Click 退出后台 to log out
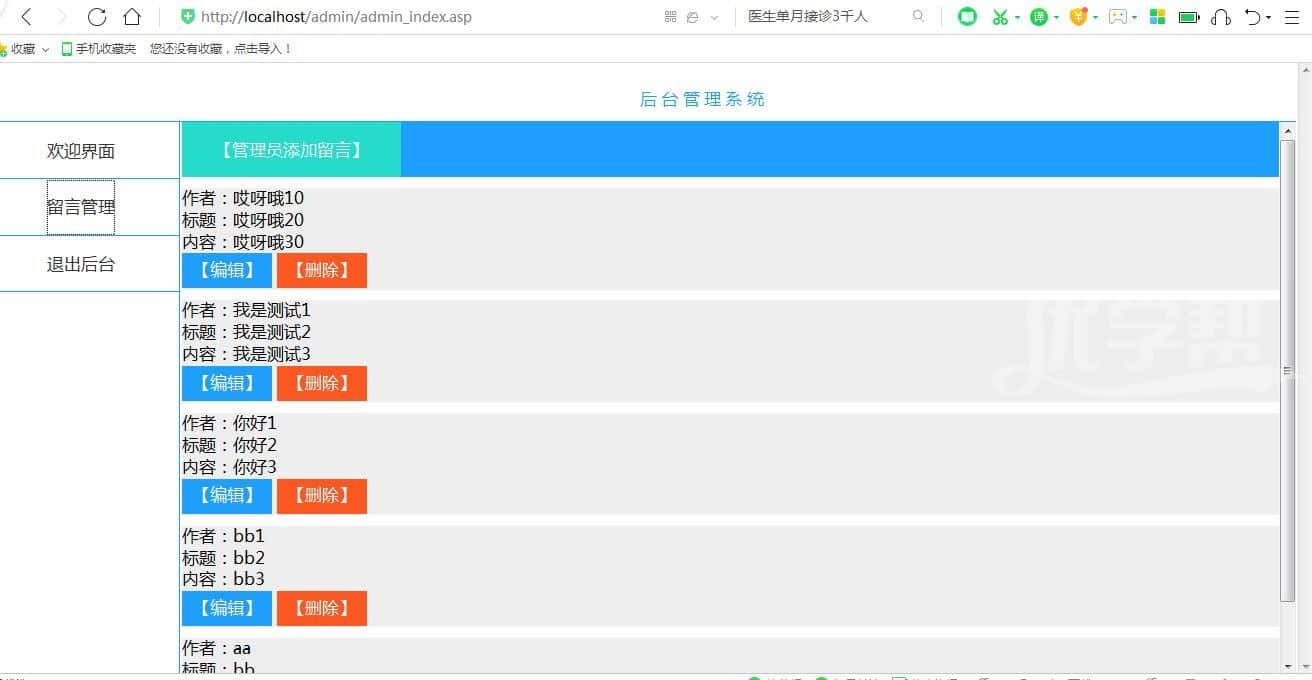 click(81, 265)
